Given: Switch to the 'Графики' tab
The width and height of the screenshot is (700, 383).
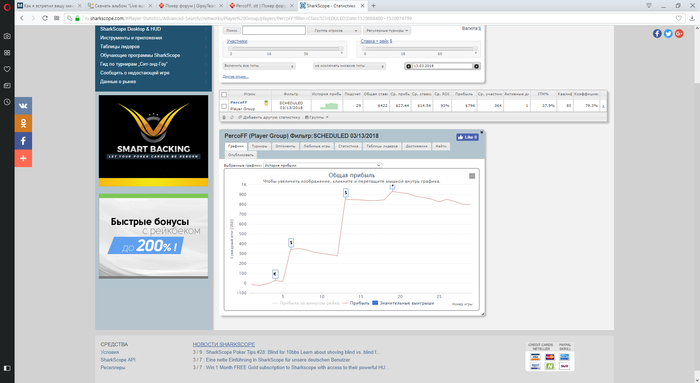Looking at the screenshot, I should click(x=235, y=146).
